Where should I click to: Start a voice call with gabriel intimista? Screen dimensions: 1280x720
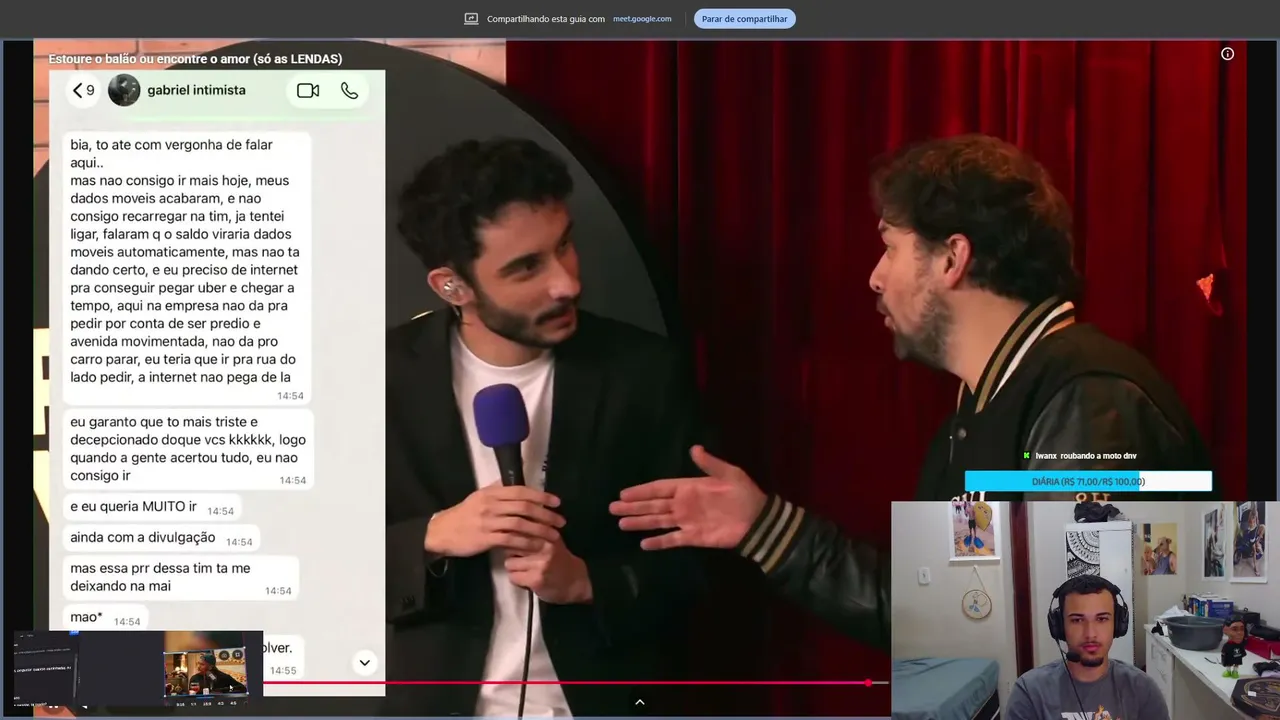349,90
